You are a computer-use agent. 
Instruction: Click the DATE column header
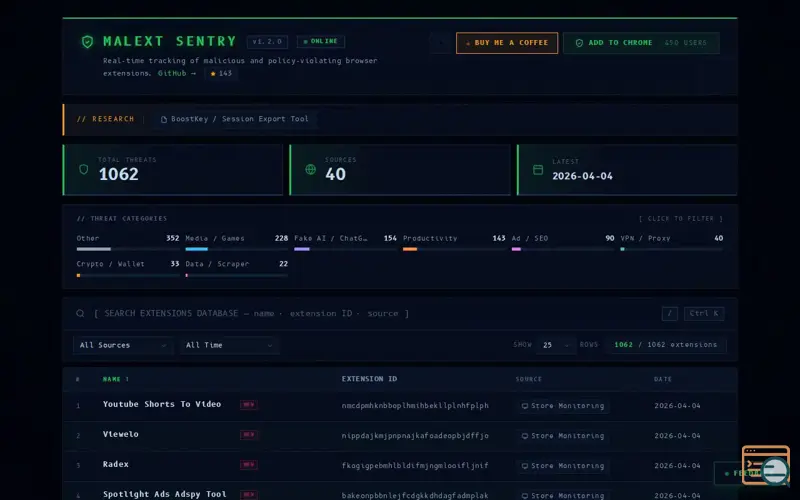click(663, 379)
